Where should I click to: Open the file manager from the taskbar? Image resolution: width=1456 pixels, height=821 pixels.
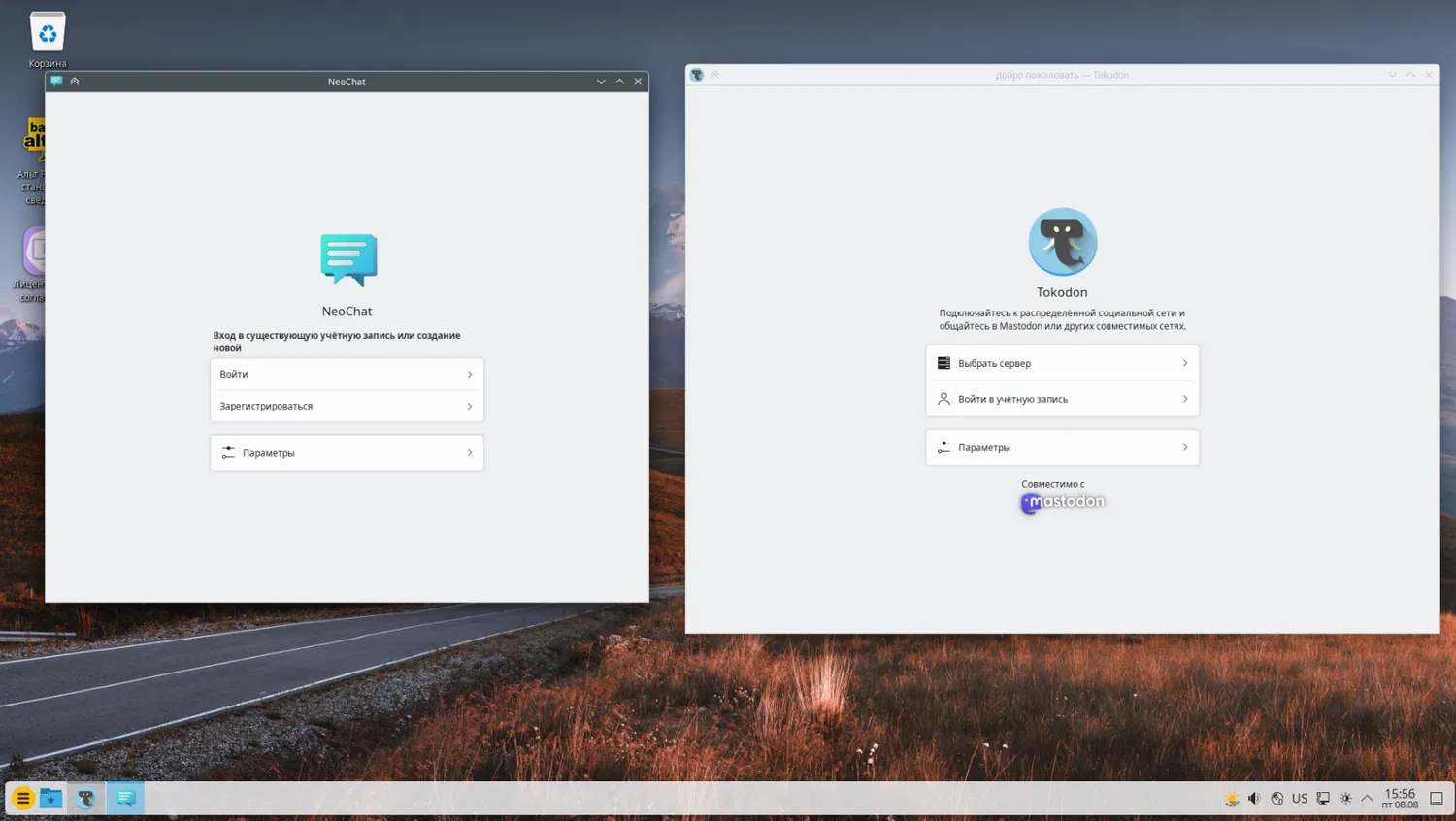pyautogui.click(x=51, y=799)
